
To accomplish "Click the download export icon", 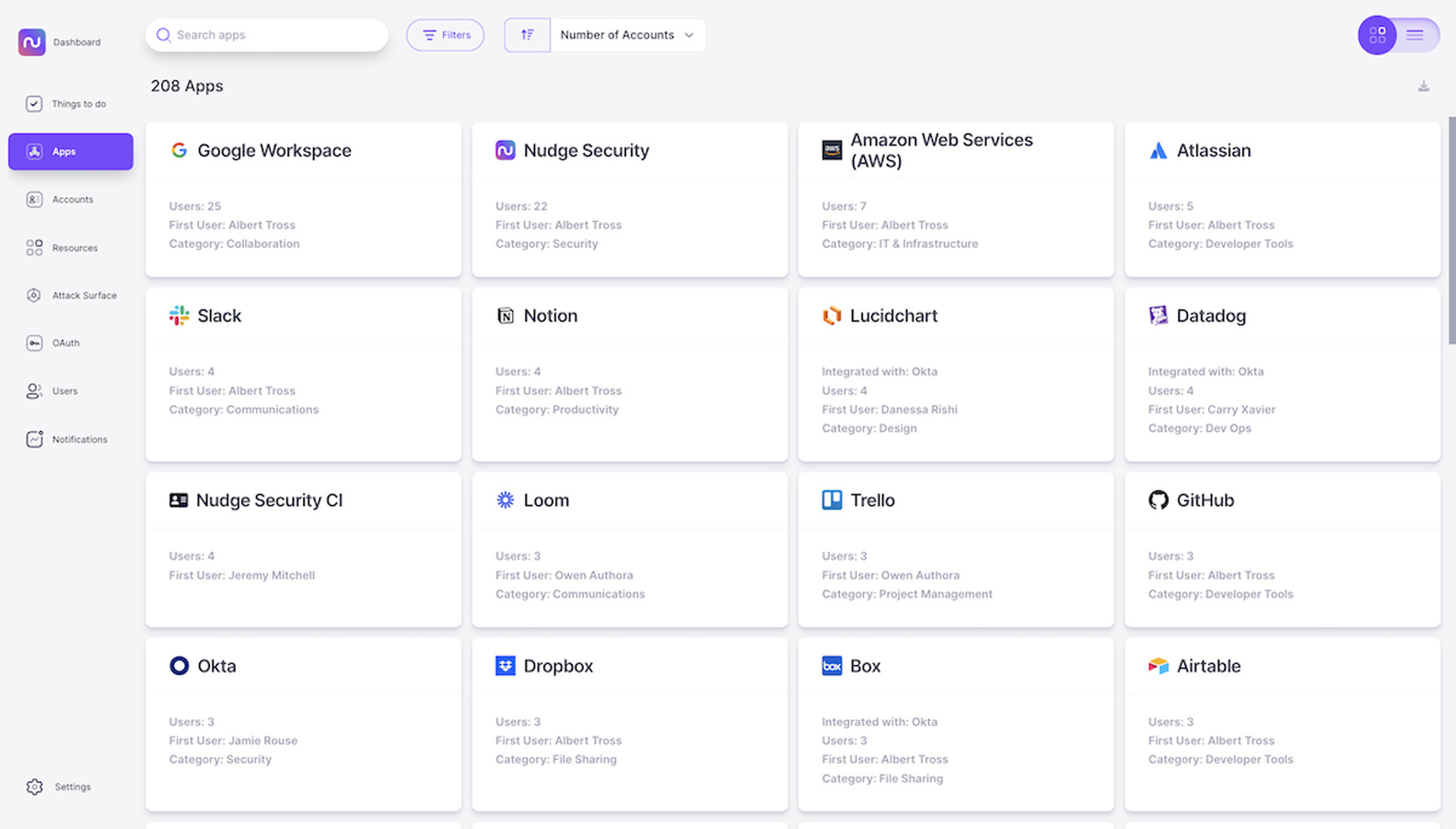I will [1424, 87].
